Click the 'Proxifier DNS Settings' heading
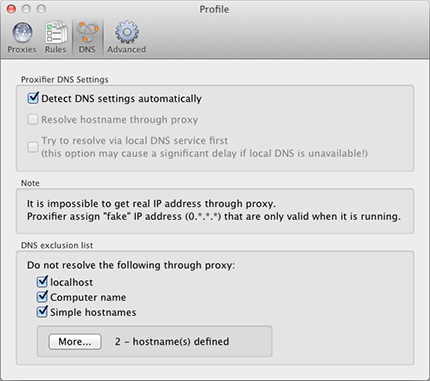The image size is (430, 381). click(x=65, y=80)
